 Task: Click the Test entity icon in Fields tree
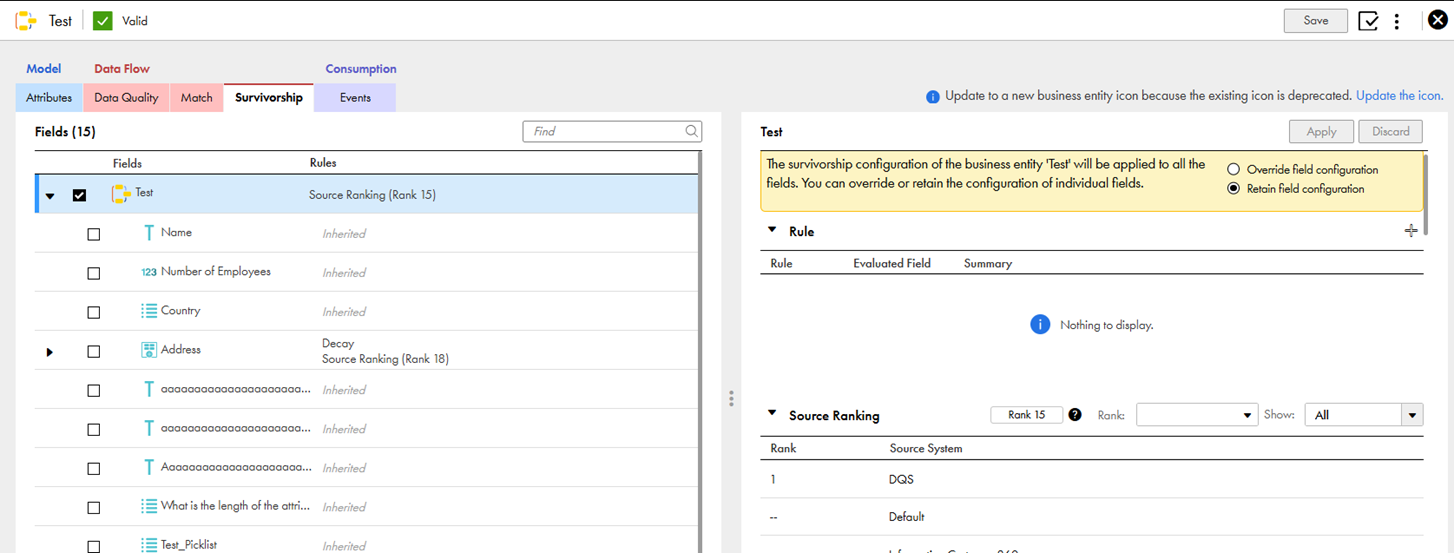click(x=122, y=194)
